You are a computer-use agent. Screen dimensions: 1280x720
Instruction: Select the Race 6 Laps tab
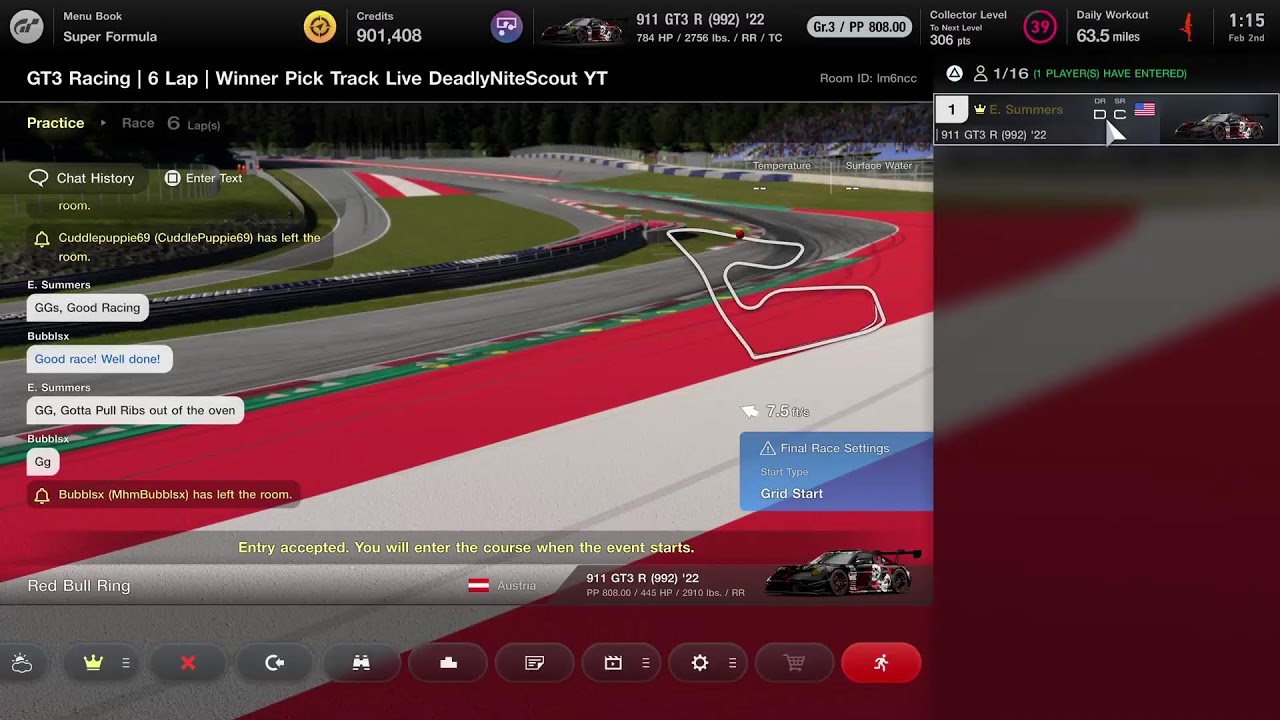tap(171, 123)
